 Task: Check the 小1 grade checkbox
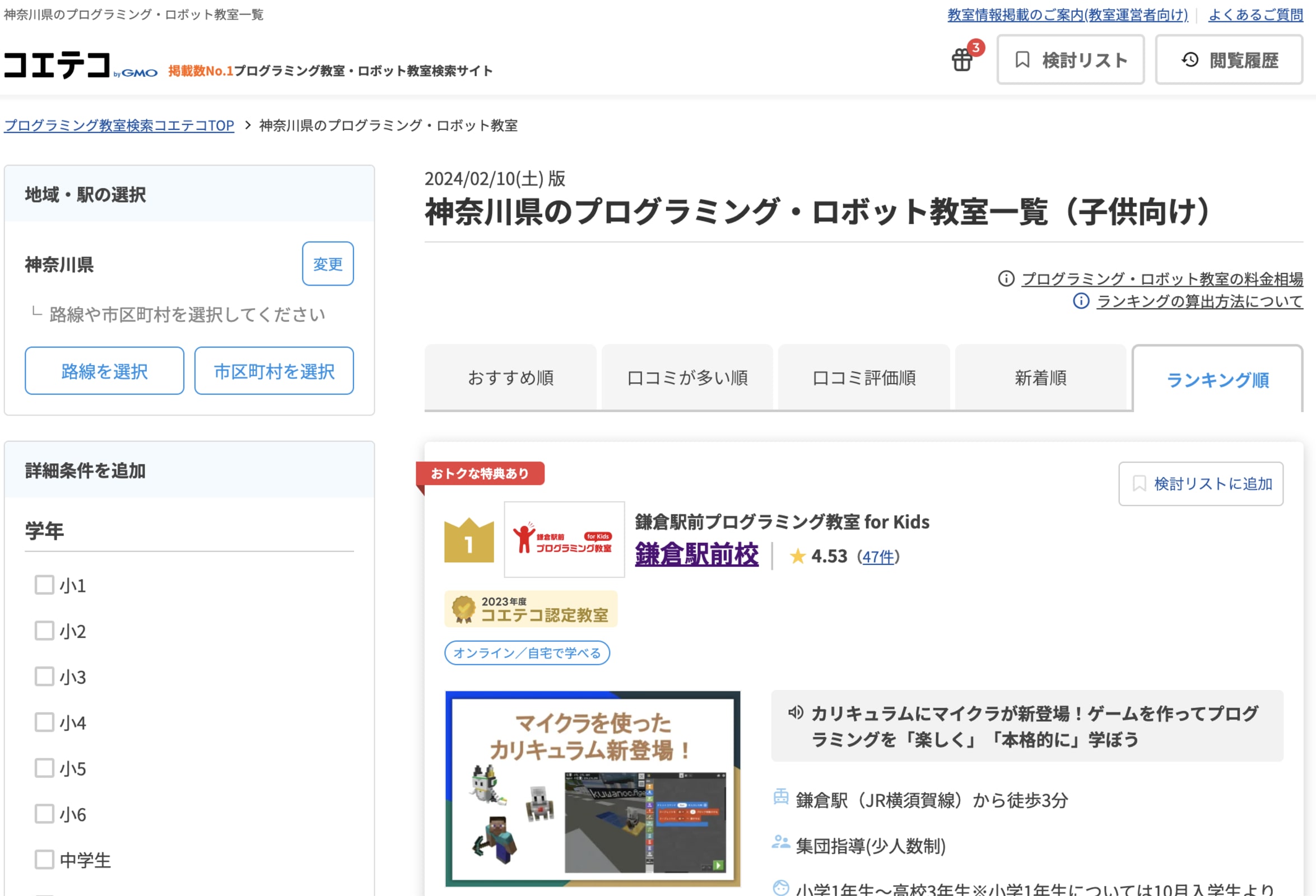coord(44,585)
